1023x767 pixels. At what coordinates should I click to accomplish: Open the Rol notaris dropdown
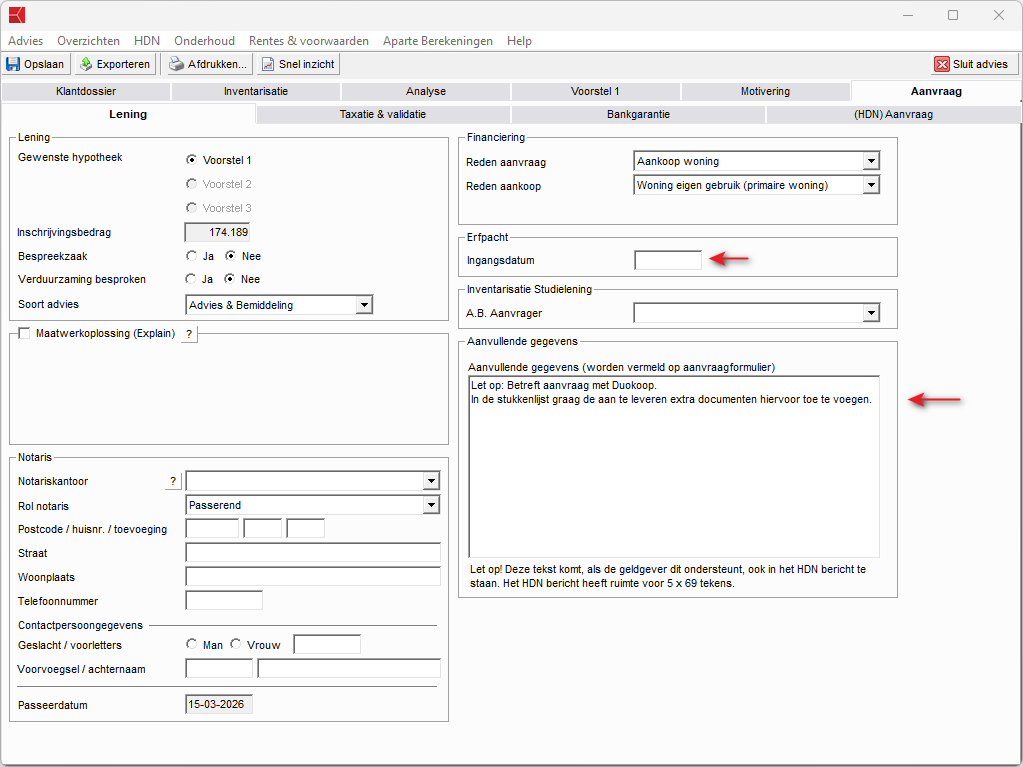431,505
